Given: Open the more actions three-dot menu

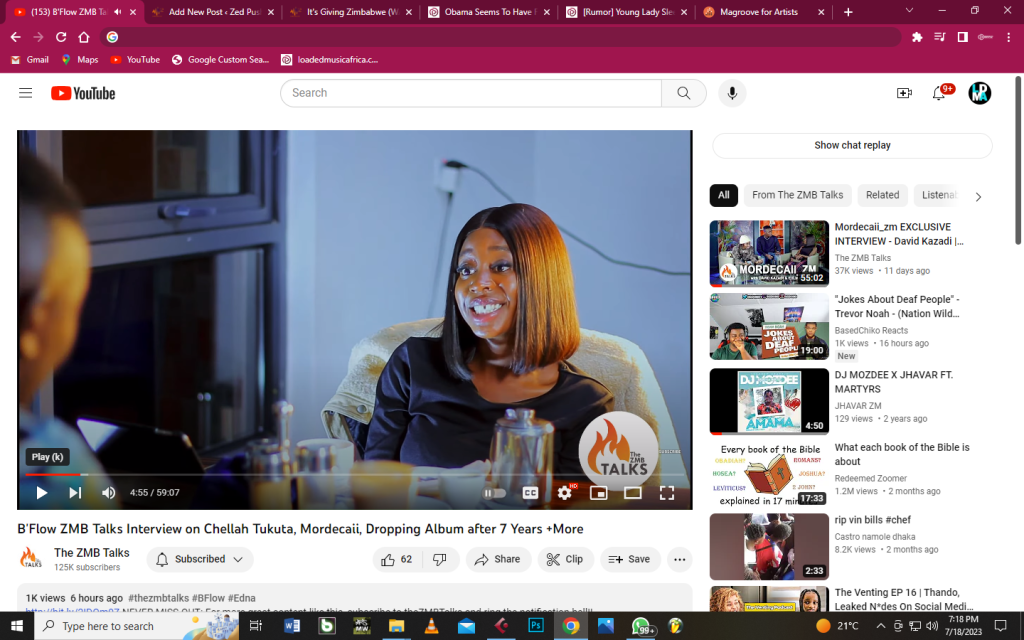Looking at the screenshot, I should click(x=679, y=559).
